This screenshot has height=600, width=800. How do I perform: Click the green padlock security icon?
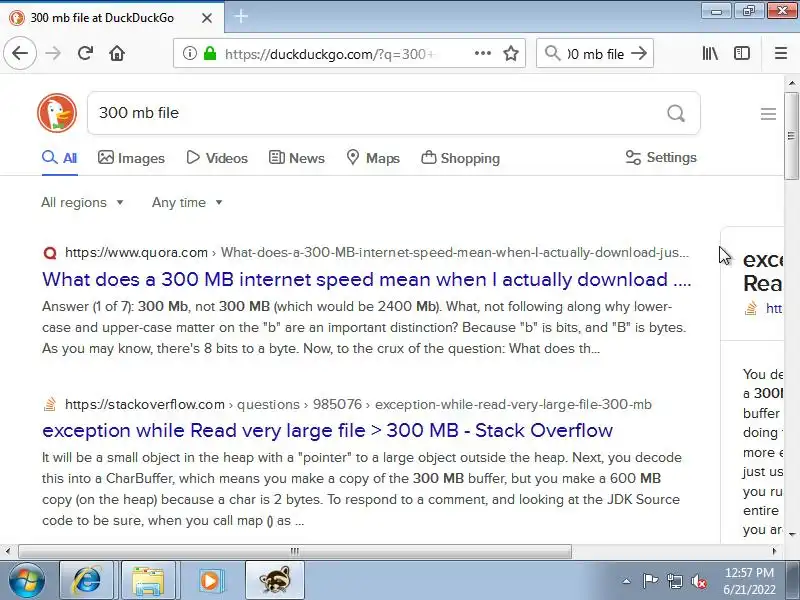click(210, 53)
